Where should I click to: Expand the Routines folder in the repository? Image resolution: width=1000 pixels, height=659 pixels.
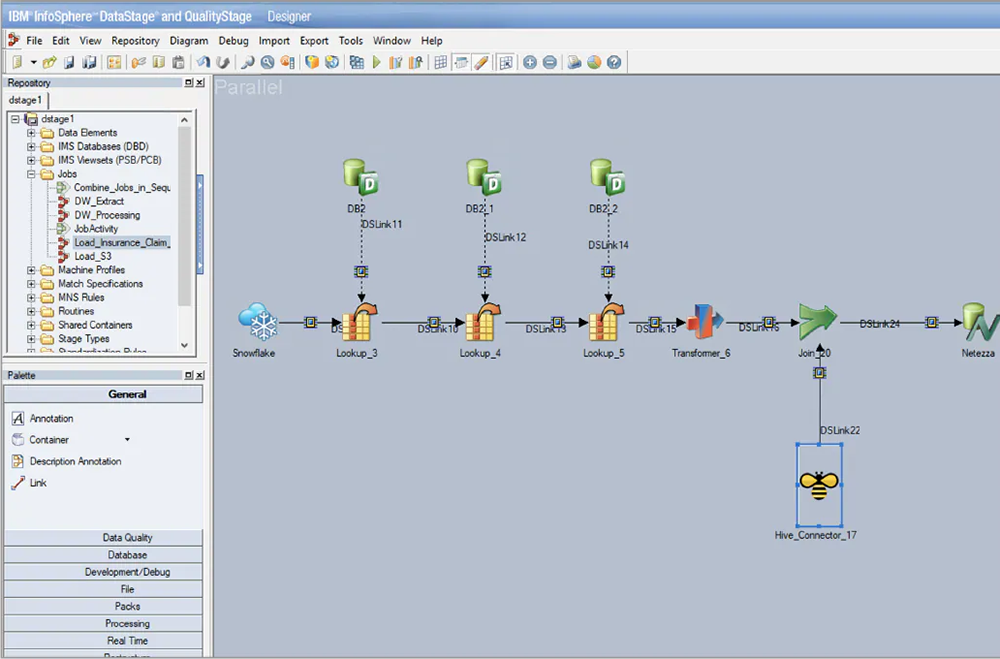(x=31, y=311)
